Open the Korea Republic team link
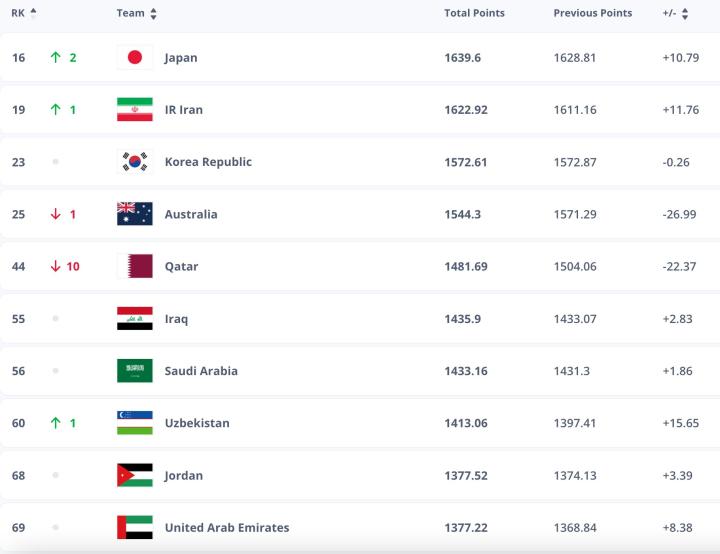The width and height of the screenshot is (720, 554). [x=208, y=162]
